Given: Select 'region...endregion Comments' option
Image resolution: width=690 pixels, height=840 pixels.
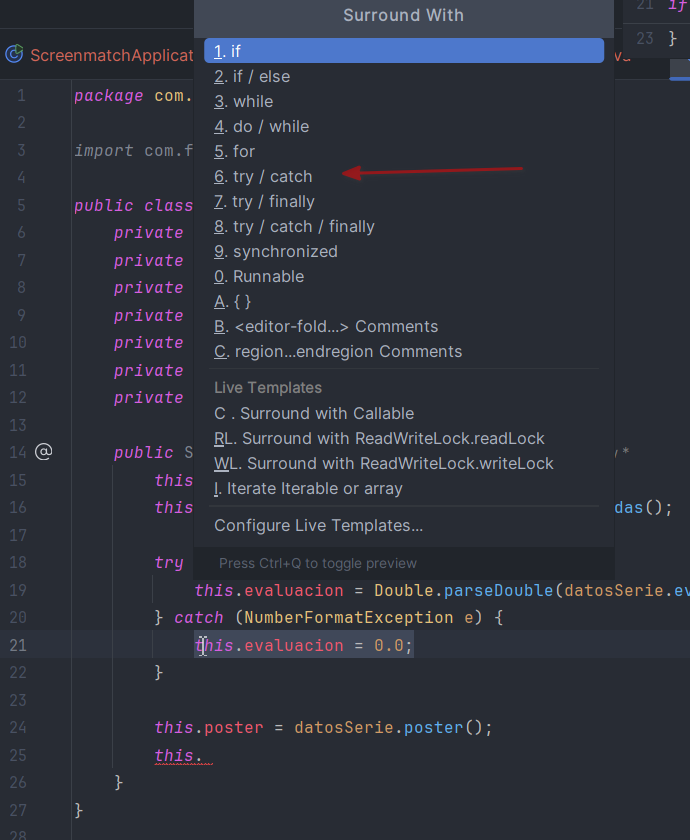Looking at the screenshot, I should [x=404, y=351].
